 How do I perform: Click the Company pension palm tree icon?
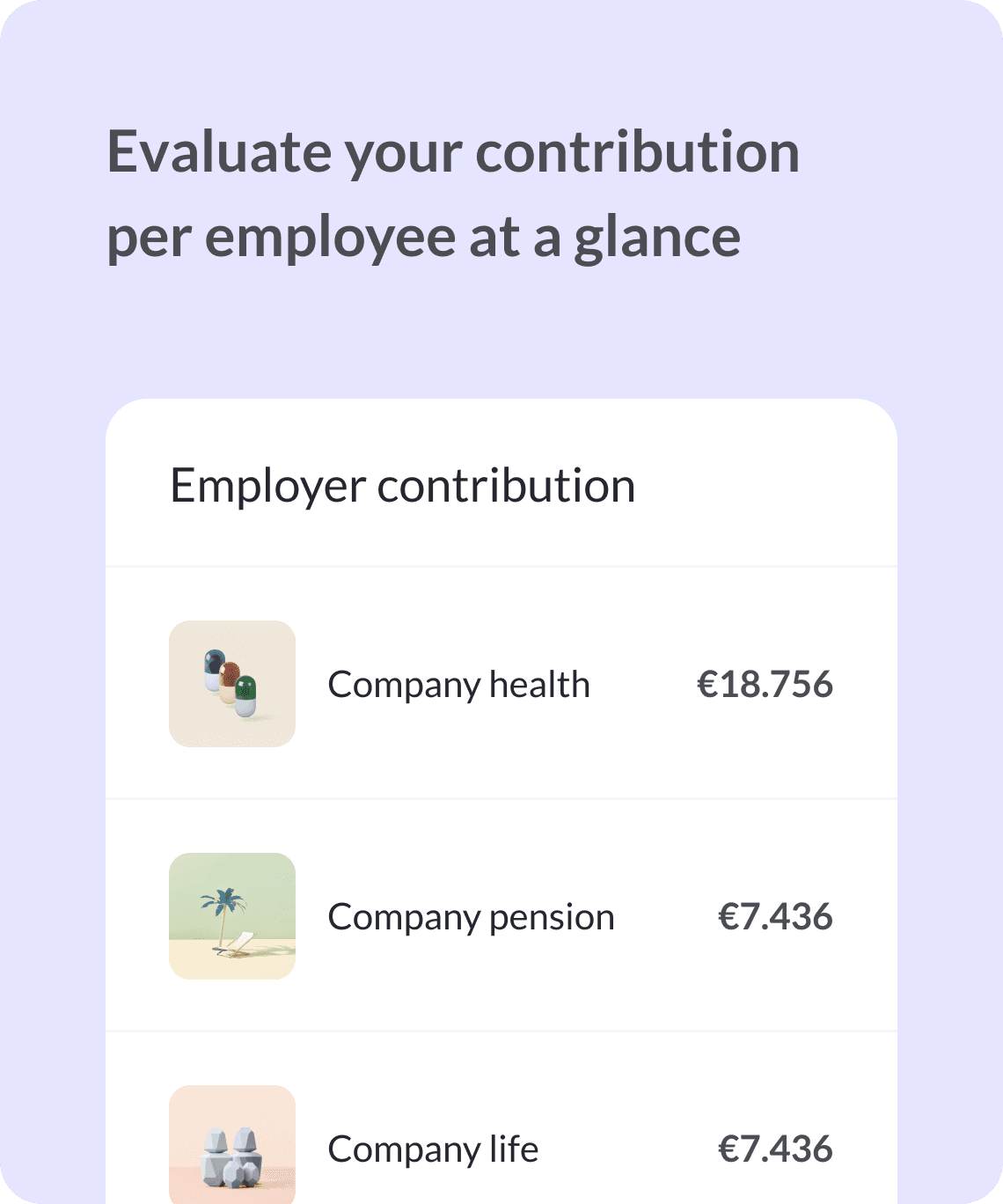pyautogui.click(x=232, y=916)
